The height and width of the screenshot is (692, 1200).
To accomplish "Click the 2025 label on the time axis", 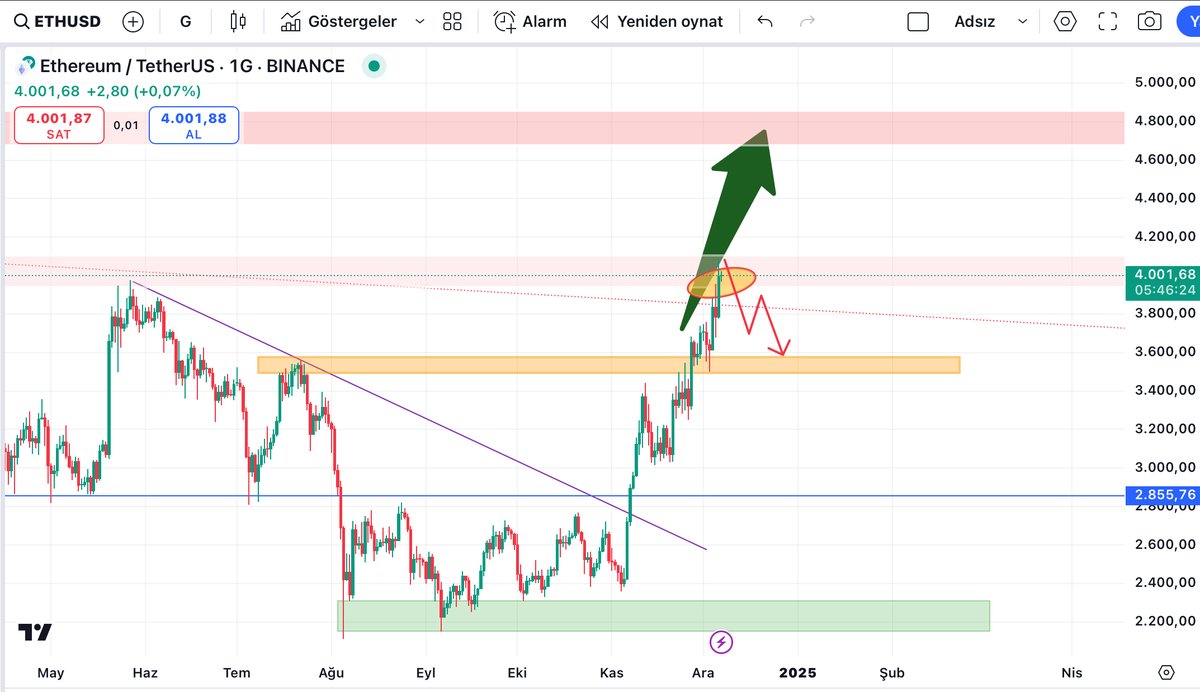I will (x=798, y=672).
